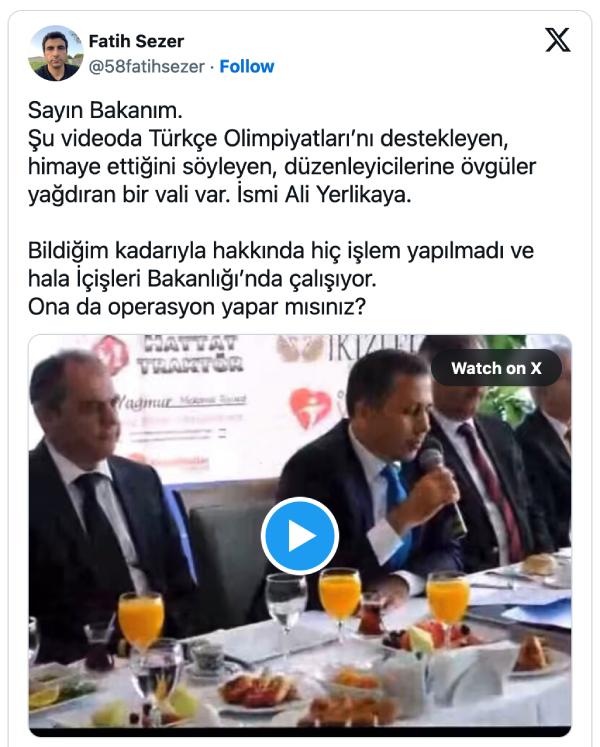This screenshot has width=600, height=747.
Task: Click the Follow link beside the handle
Action: point(246,66)
